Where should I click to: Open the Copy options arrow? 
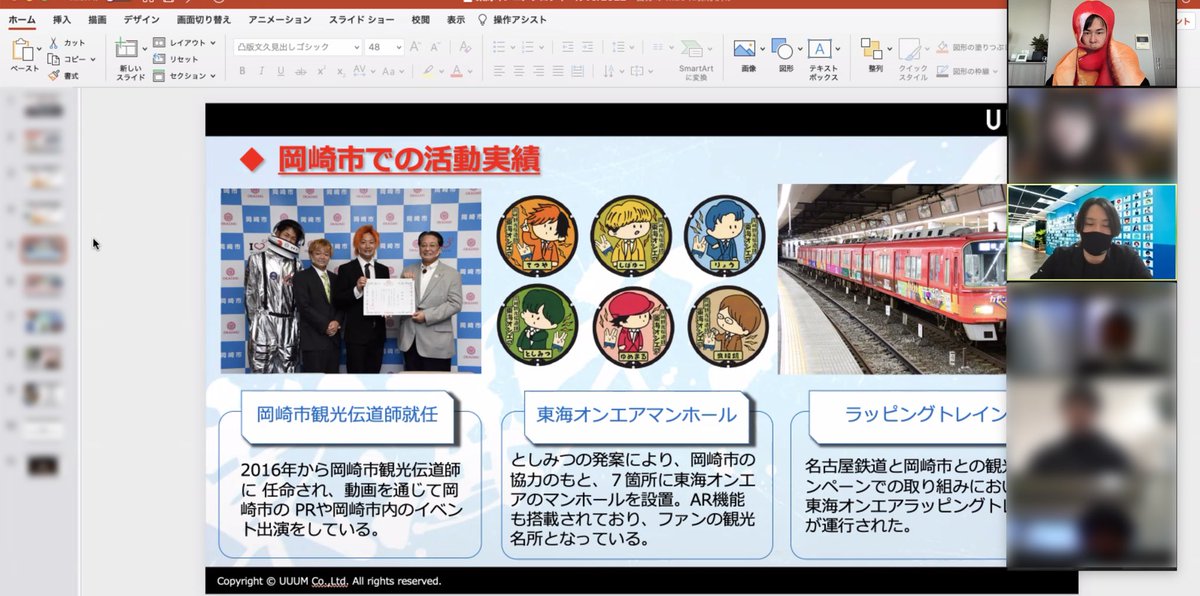point(94,59)
